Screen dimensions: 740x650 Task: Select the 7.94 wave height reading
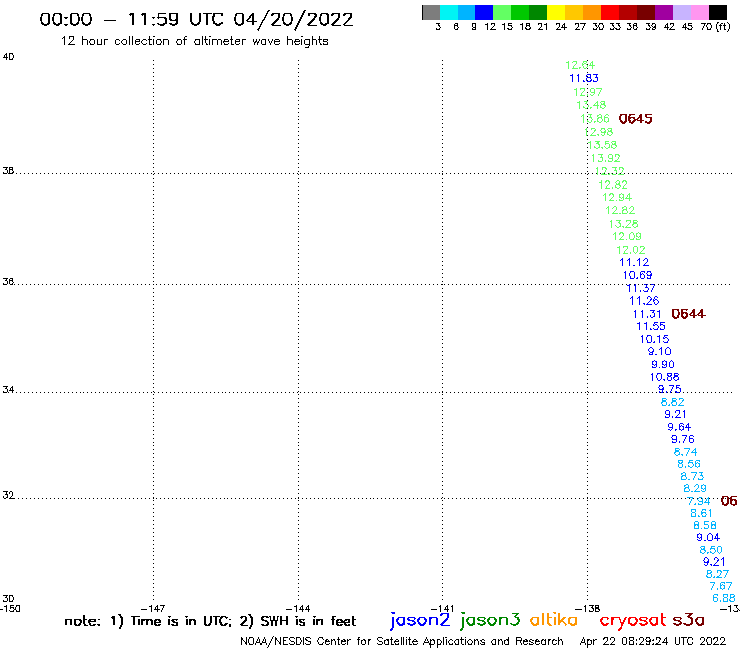698,501
